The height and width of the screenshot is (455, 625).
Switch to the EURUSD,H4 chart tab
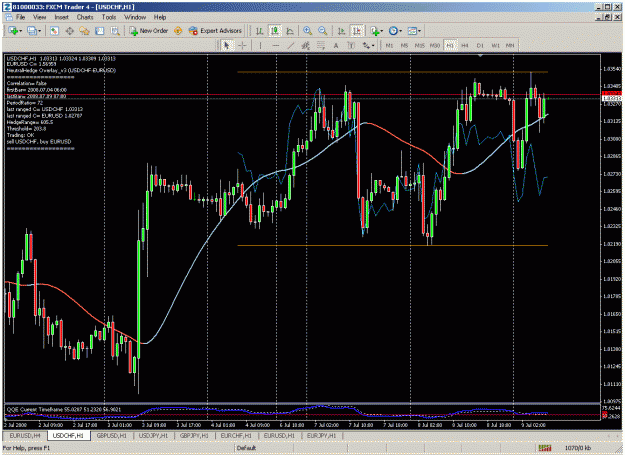click(x=25, y=436)
